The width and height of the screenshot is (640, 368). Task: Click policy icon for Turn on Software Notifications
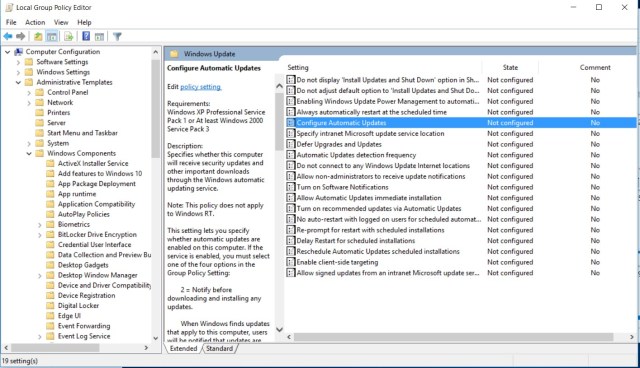coord(291,187)
